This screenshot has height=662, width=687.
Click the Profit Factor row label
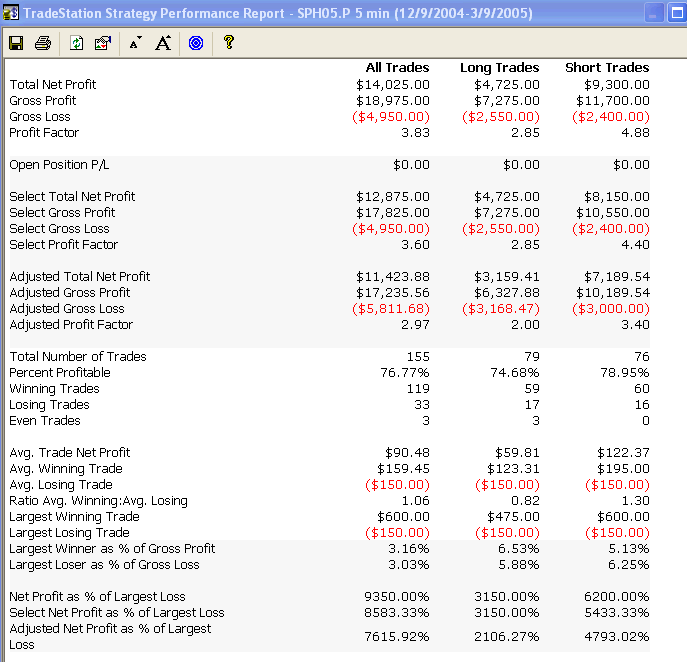click(x=44, y=132)
